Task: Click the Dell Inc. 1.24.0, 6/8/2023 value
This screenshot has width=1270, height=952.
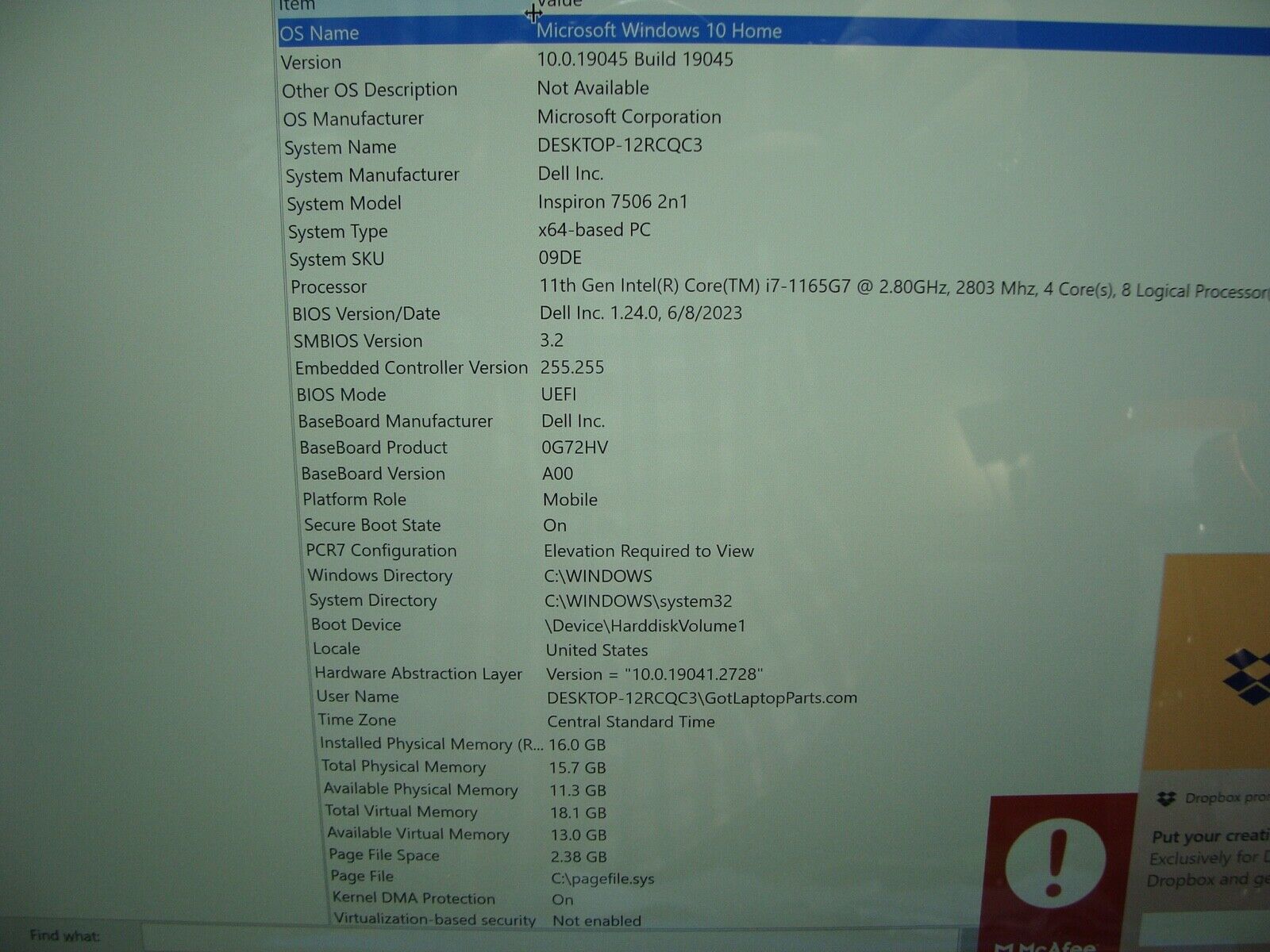Action: tap(641, 313)
